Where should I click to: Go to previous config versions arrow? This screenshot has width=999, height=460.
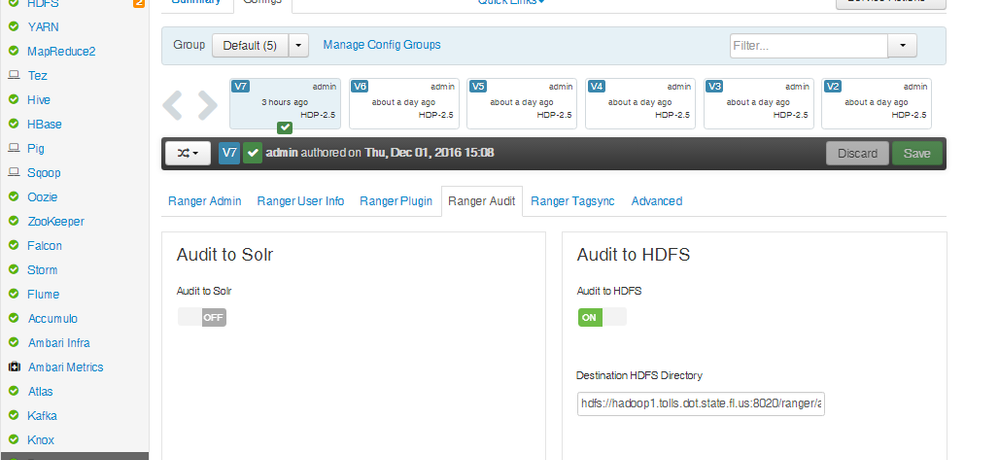pyautogui.click(x=172, y=105)
